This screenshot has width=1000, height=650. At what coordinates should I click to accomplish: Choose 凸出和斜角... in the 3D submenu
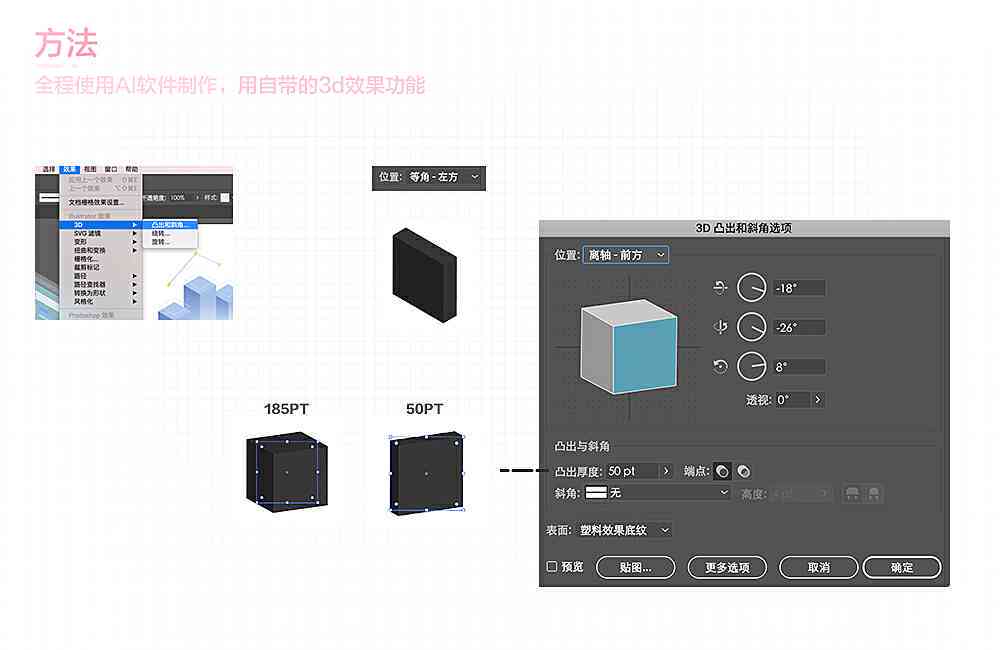point(170,225)
